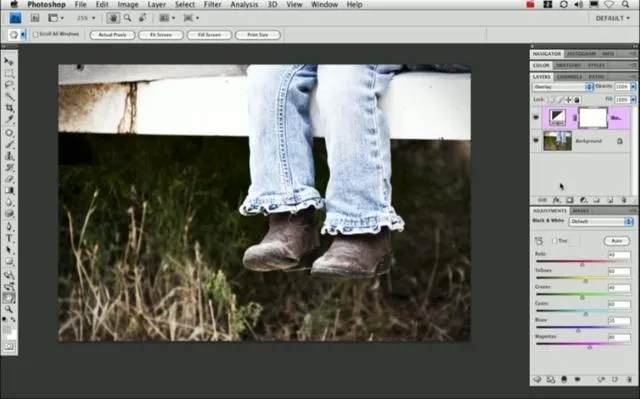Screen dimensions: 640x399
Task: Click the layer mask thumbnail
Action: click(593, 117)
